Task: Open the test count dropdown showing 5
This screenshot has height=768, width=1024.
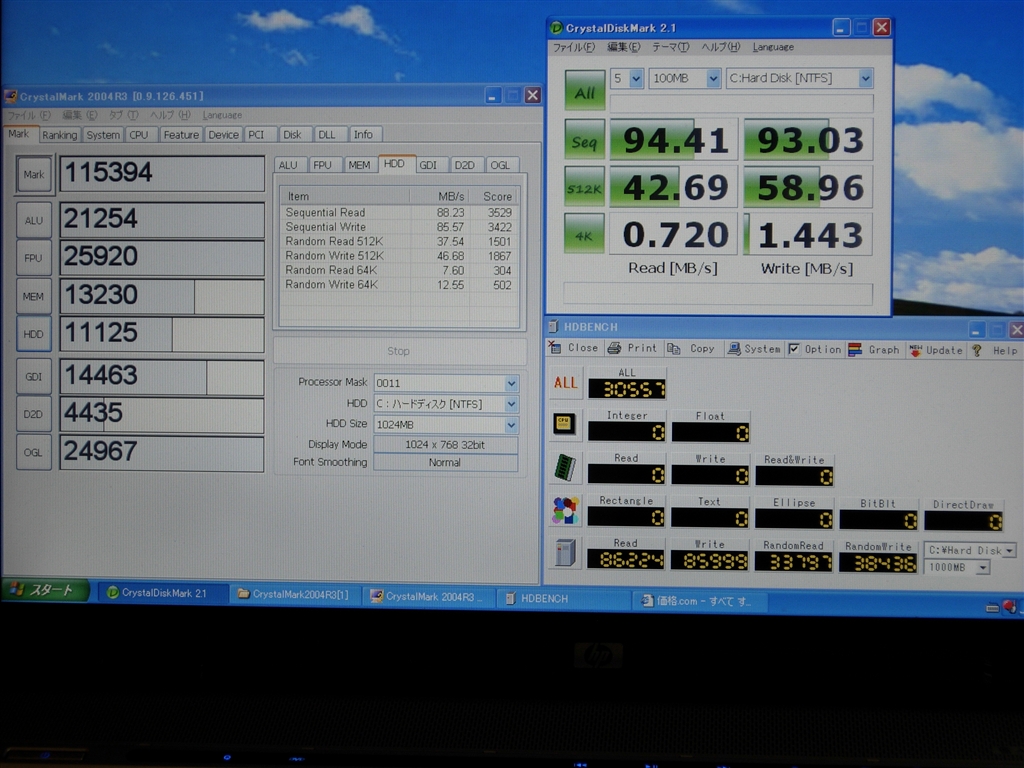Action: pos(635,79)
